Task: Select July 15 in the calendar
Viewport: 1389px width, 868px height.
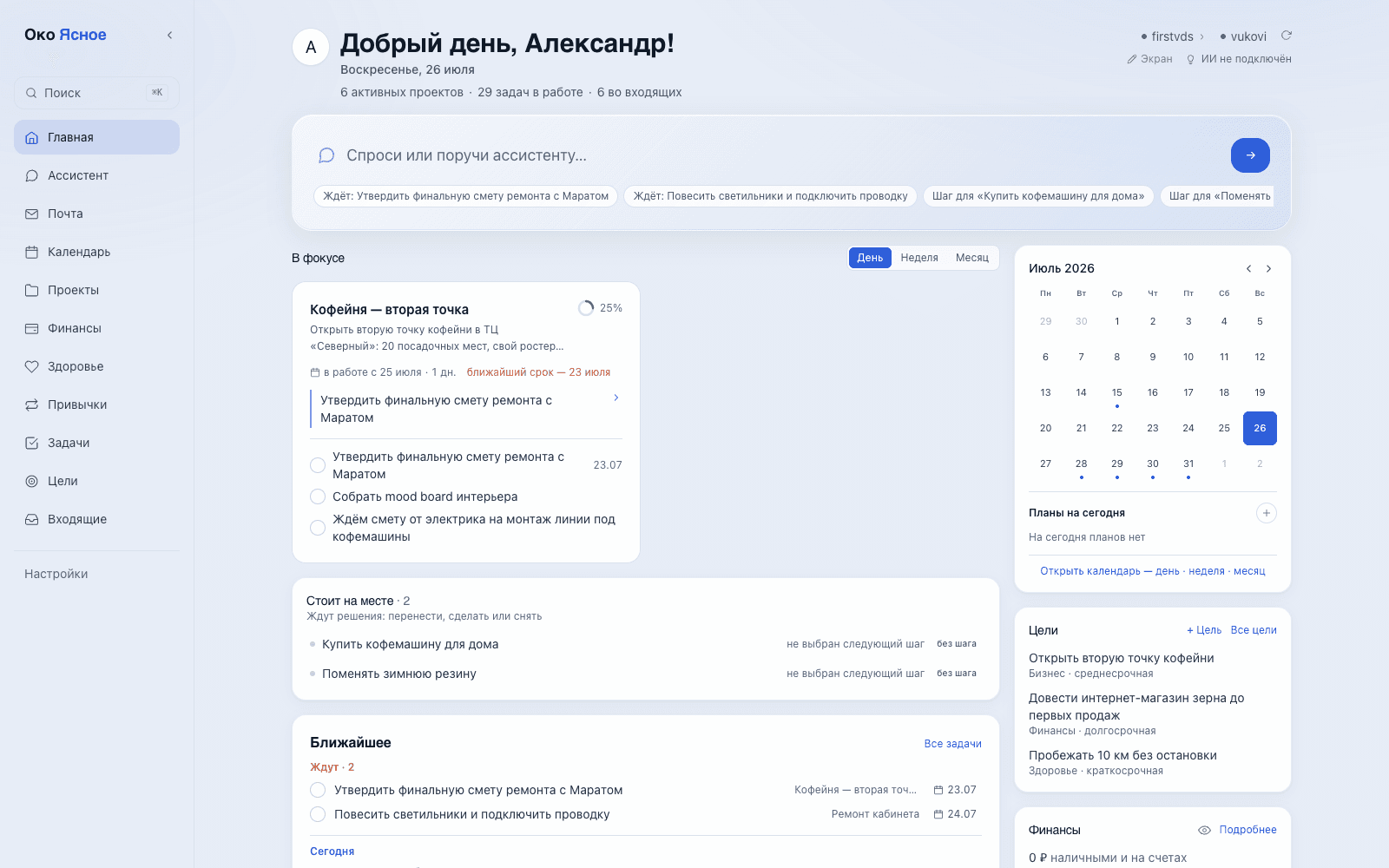Action: coord(1117,393)
